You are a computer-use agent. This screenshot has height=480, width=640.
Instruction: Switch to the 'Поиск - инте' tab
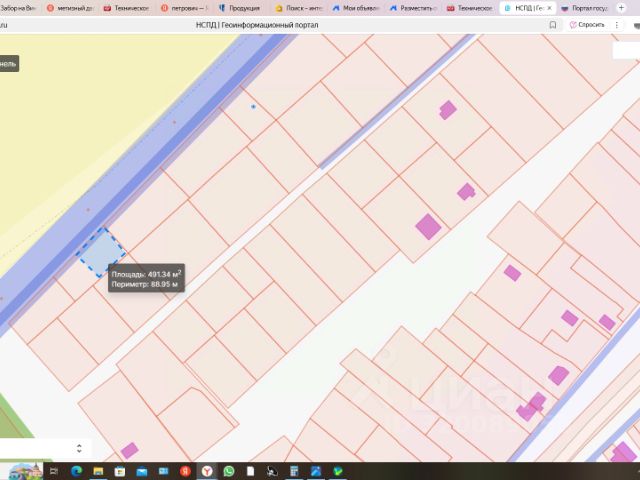(x=298, y=8)
